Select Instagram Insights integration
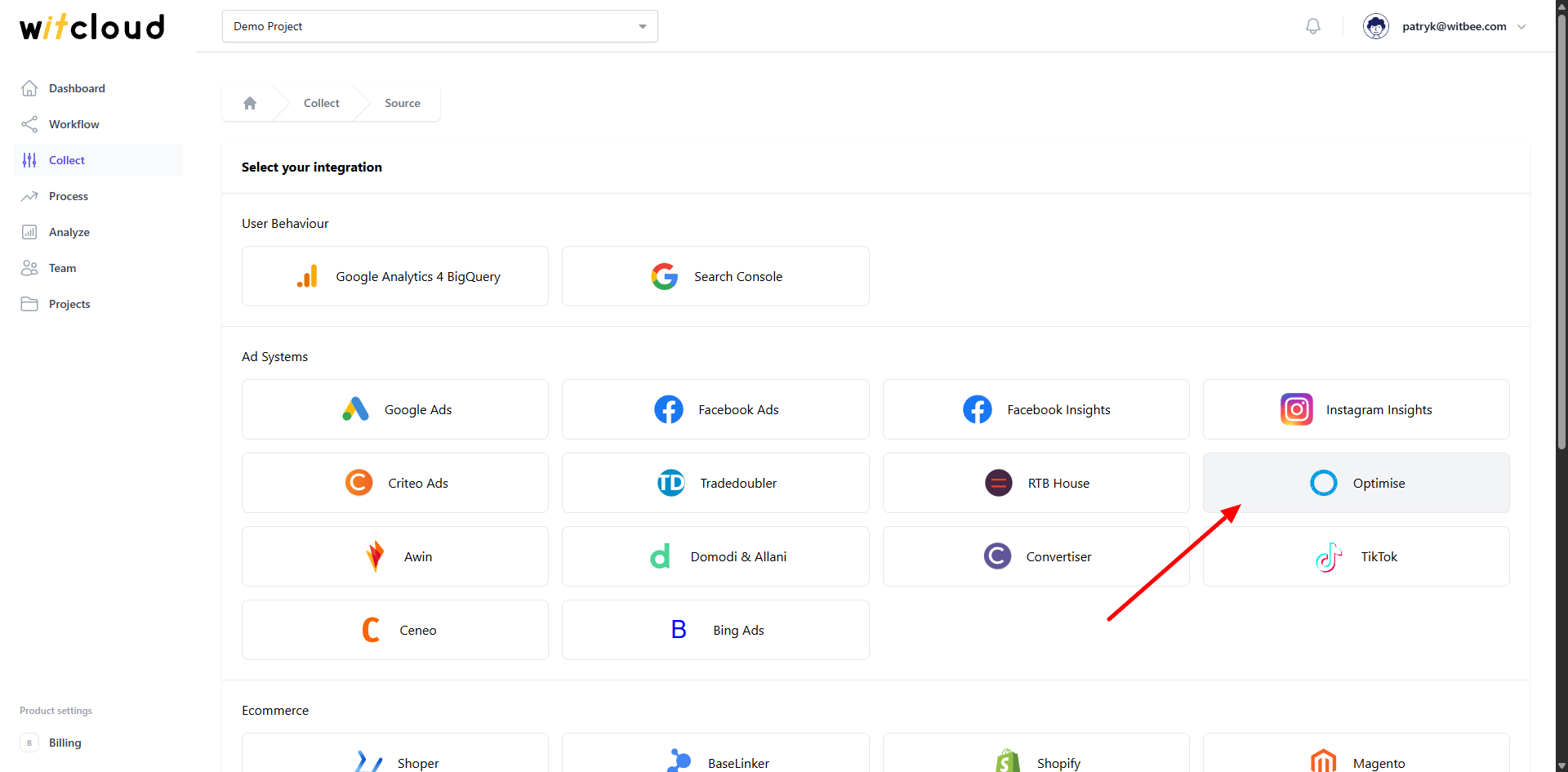This screenshot has width=1568, height=772. click(1356, 409)
